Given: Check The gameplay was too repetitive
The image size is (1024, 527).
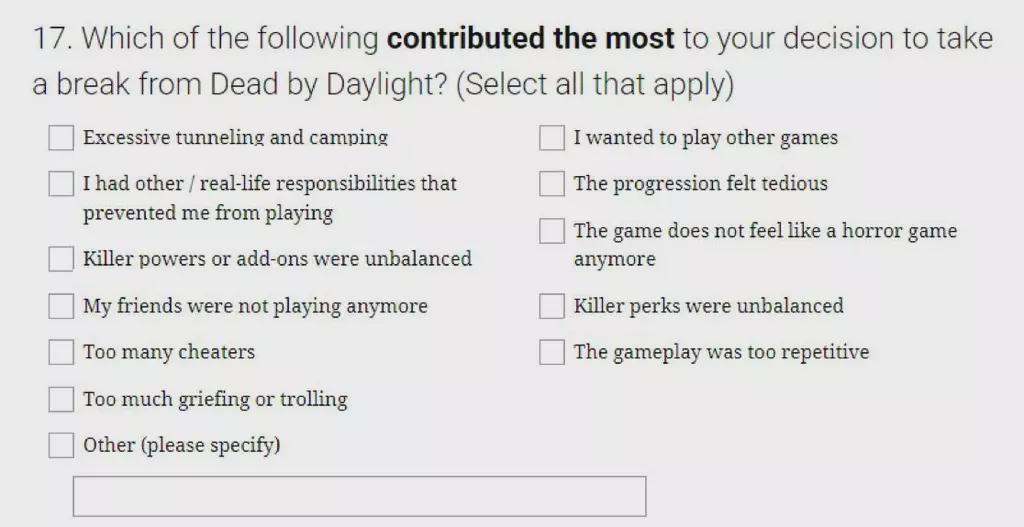Looking at the screenshot, I should [x=552, y=352].
